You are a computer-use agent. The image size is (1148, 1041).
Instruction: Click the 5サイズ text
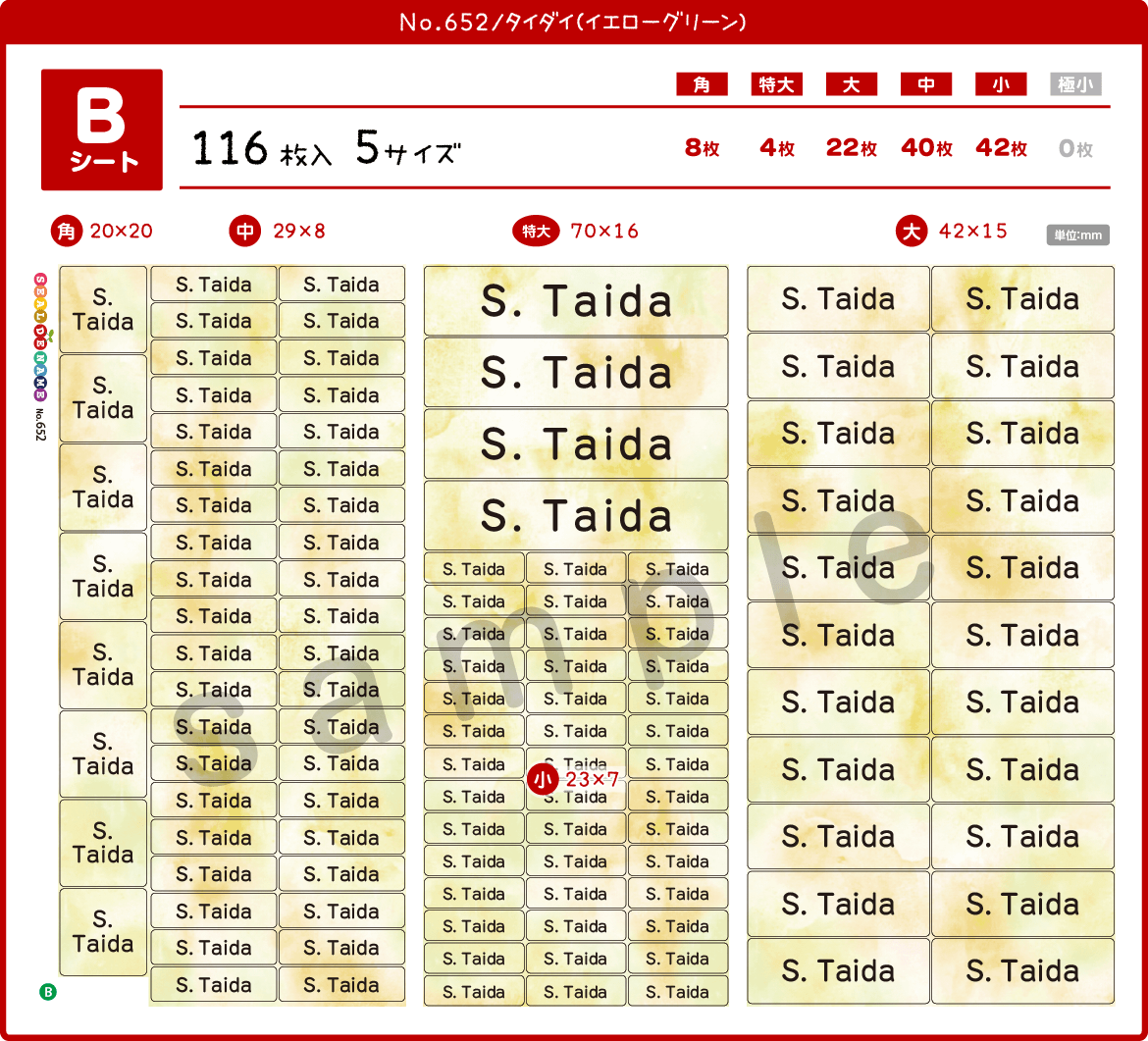pyautogui.click(x=408, y=148)
